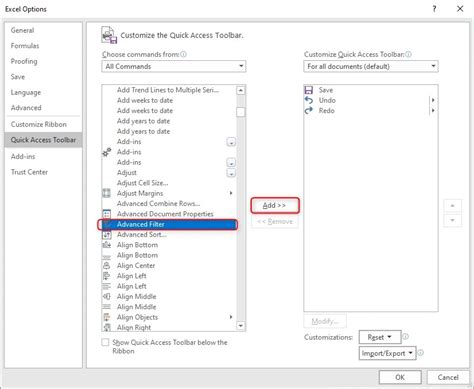Click the Save icon in the toolbar list
474x389 pixels.
click(x=309, y=90)
